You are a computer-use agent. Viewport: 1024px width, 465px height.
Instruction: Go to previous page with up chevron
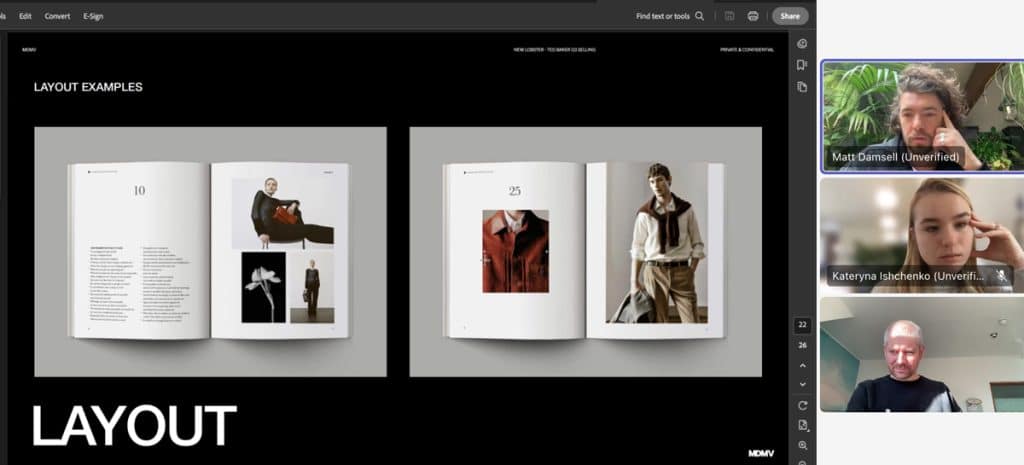click(802, 366)
